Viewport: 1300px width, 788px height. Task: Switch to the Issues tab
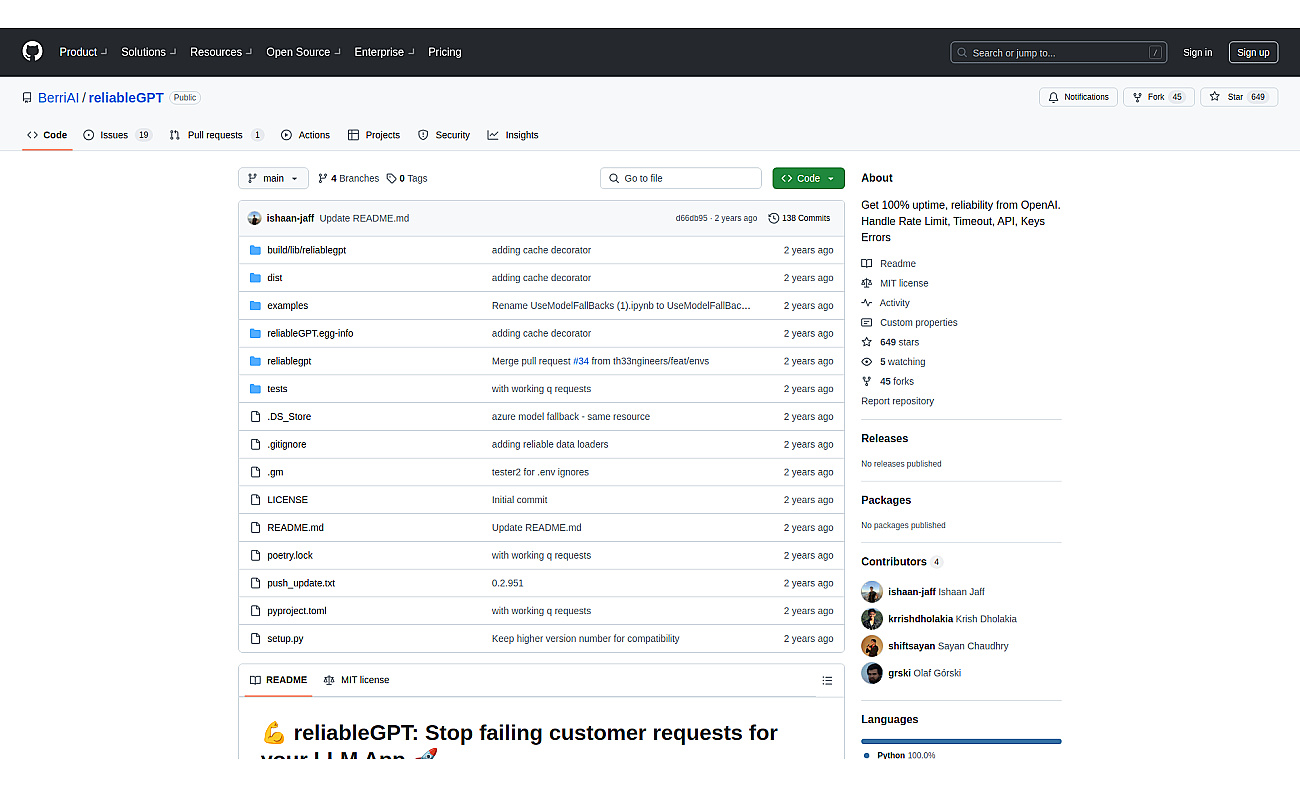[118, 135]
